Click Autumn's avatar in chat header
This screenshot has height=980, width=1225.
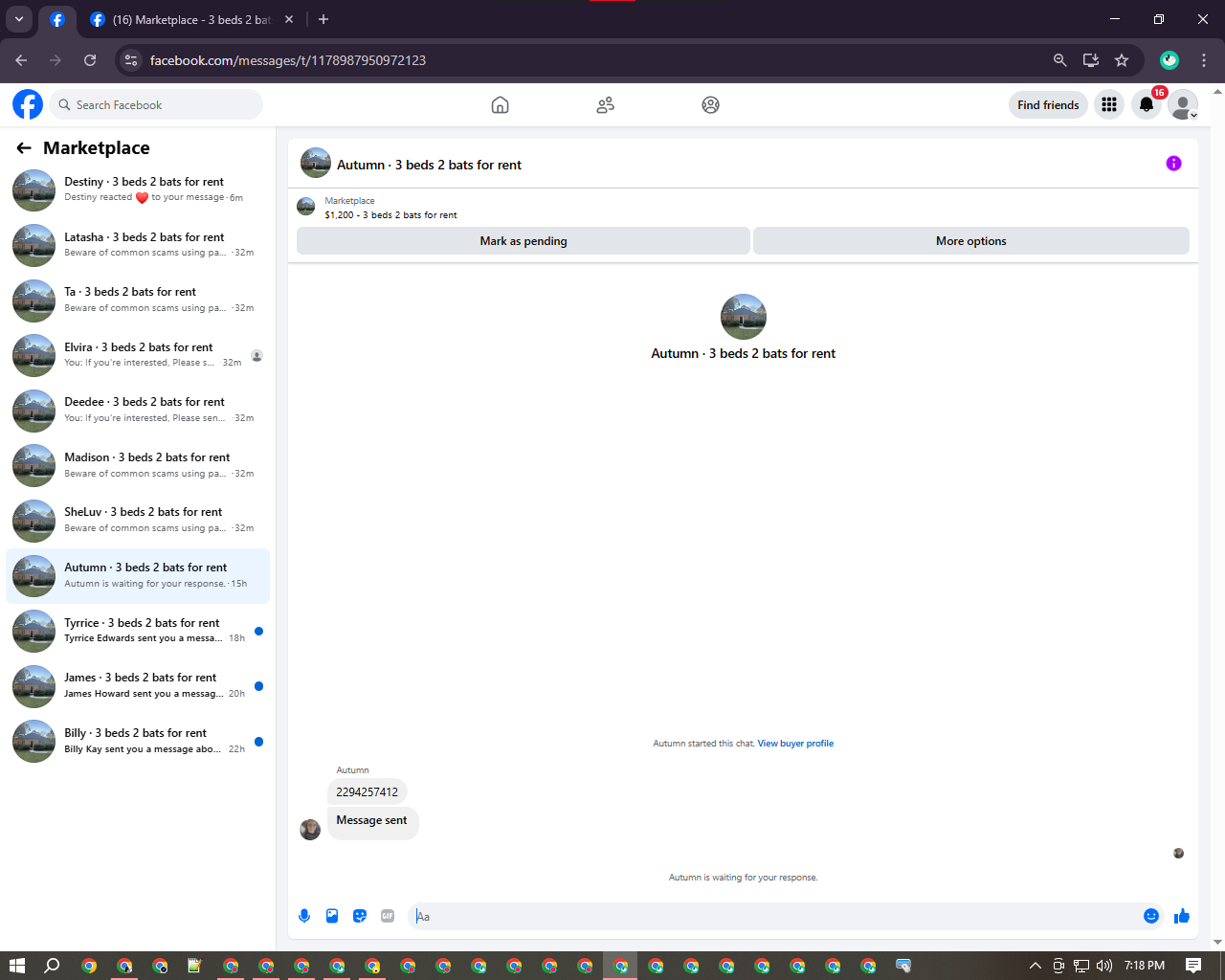(x=316, y=164)
